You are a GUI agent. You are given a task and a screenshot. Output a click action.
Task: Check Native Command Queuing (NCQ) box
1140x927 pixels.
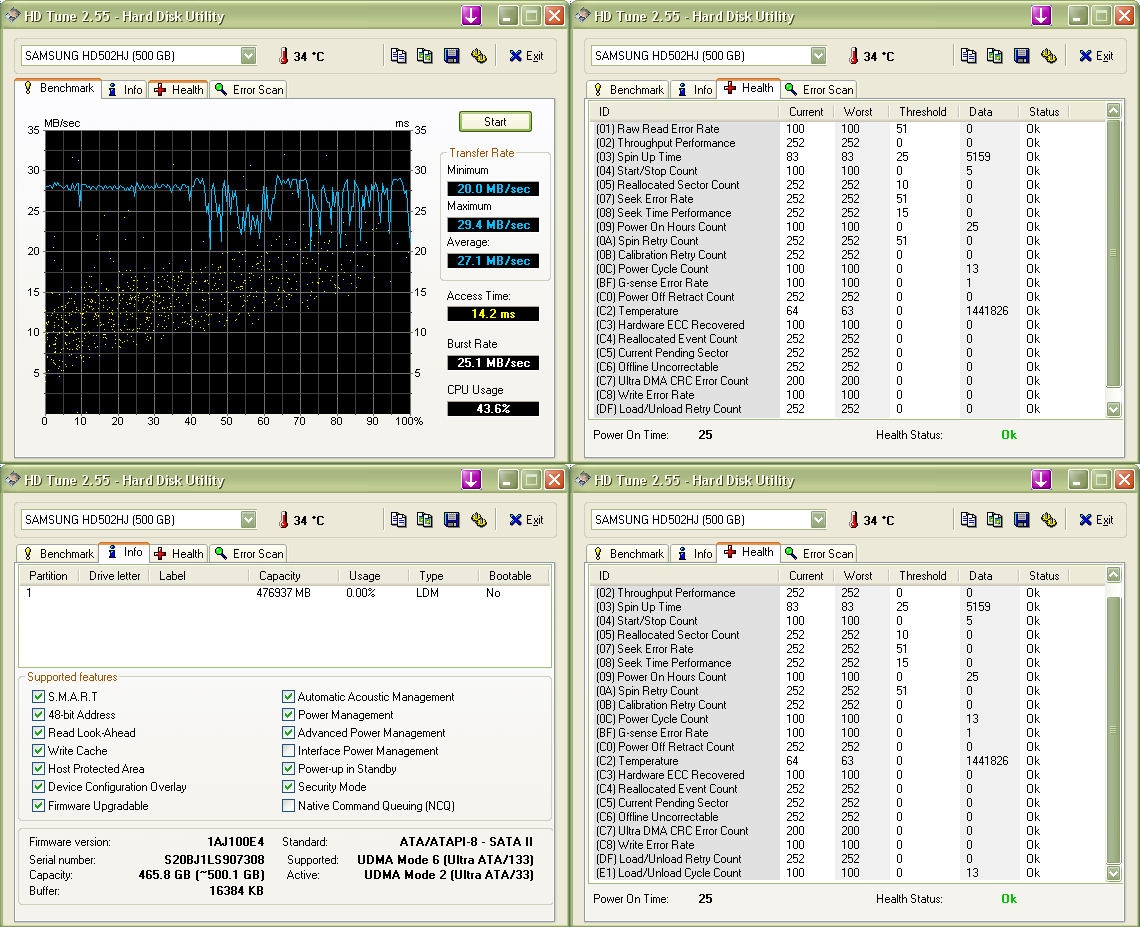[289, 806]
